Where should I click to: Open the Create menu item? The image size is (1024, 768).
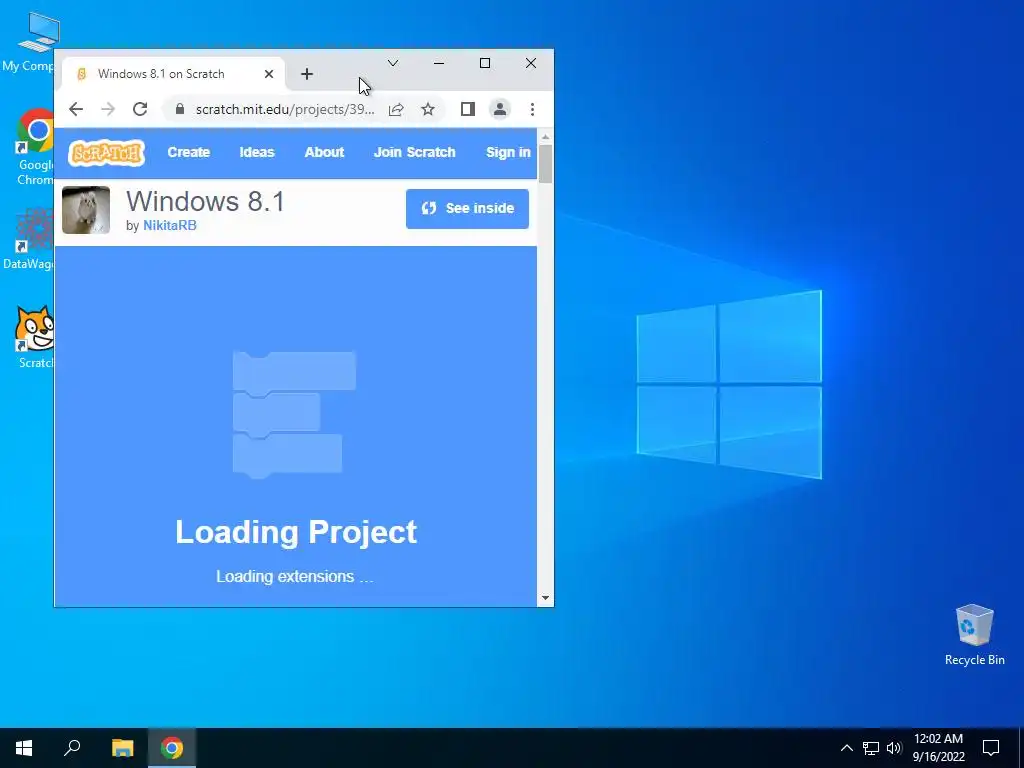(189, 152)
